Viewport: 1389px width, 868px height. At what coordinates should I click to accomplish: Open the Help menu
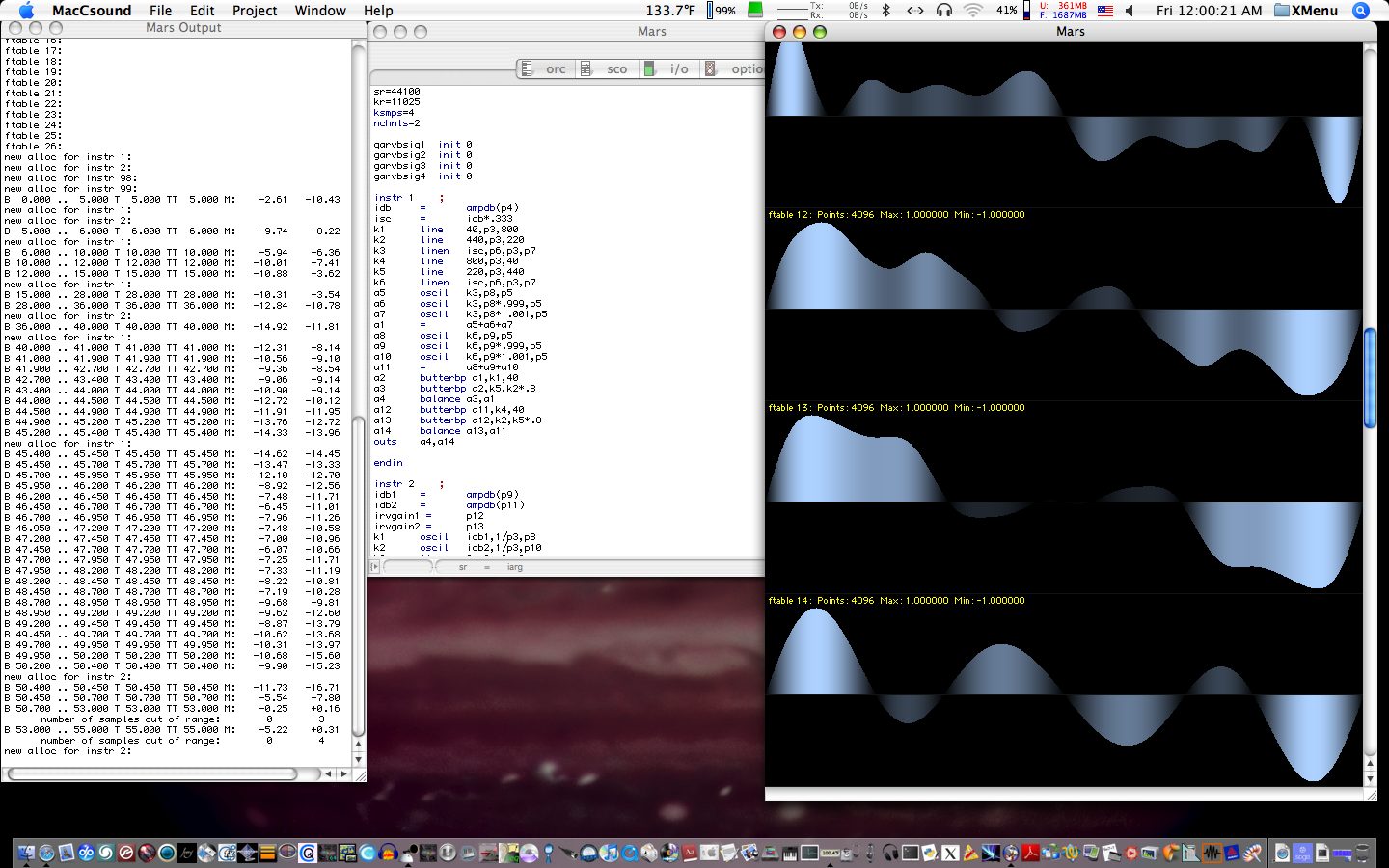point(378,10)
